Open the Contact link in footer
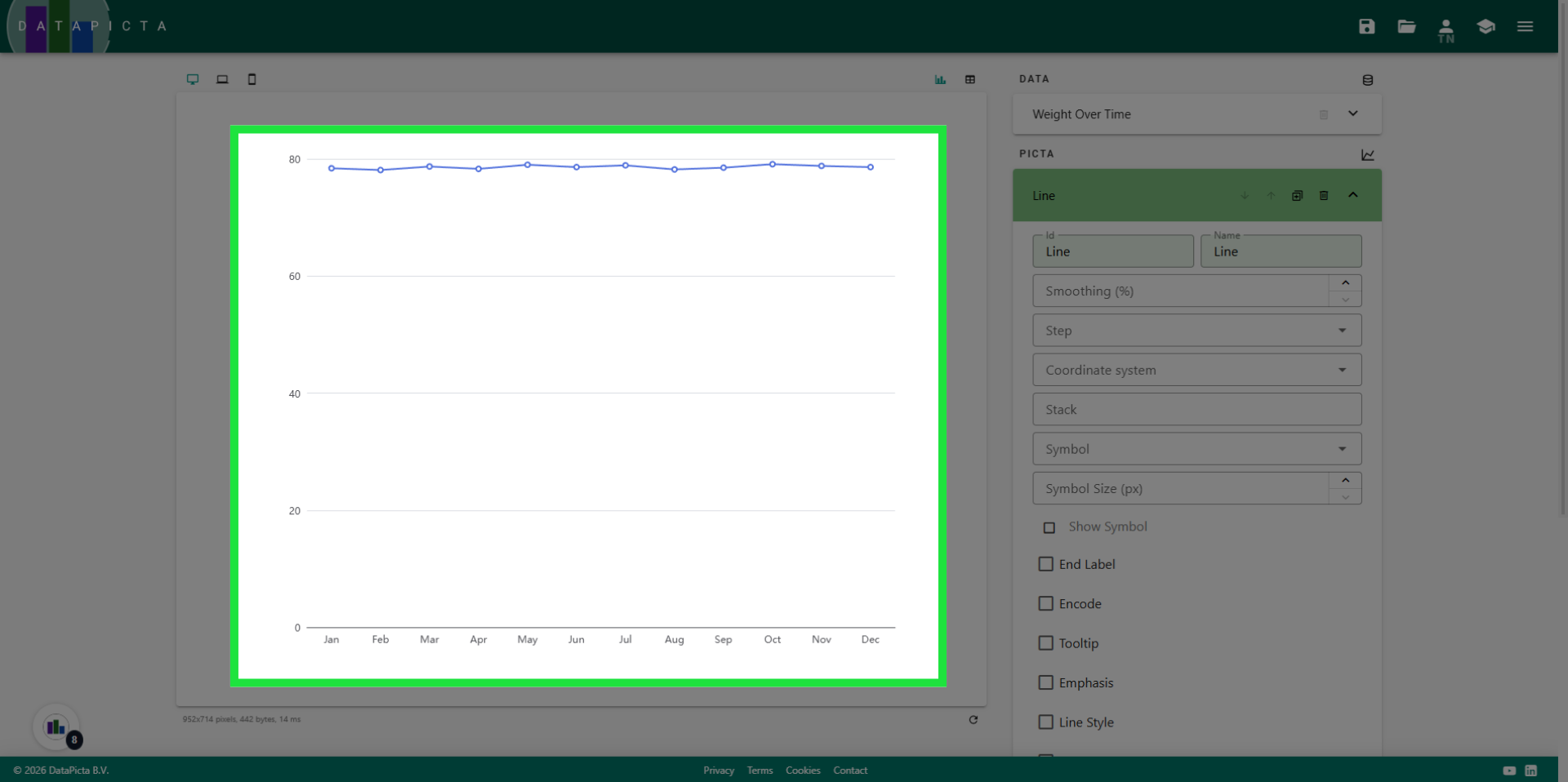1568x782 pixels. [x=849, y=771]
